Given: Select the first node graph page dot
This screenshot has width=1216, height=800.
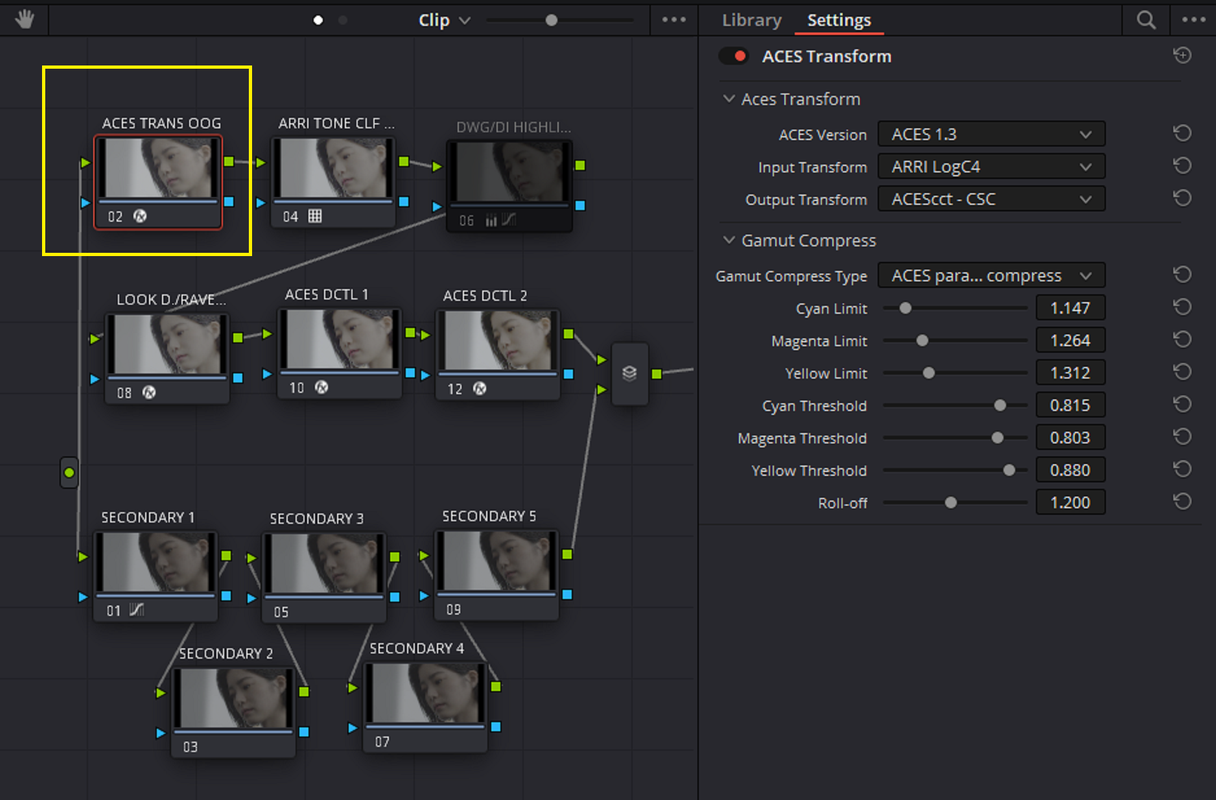Looking at the screenshot, I should pos(318,20).
